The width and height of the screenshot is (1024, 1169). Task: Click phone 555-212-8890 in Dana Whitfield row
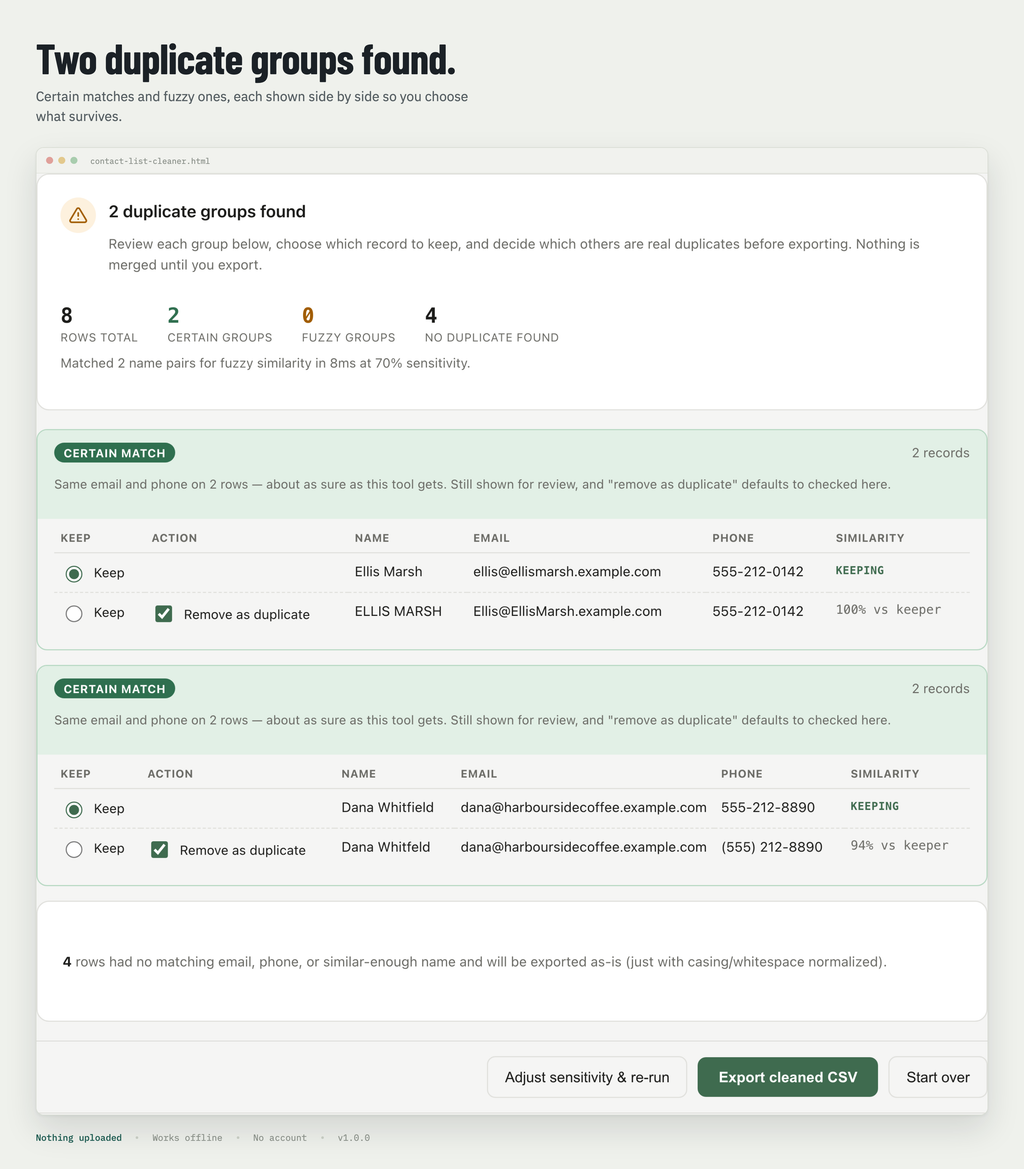click(x=768, y=807)
